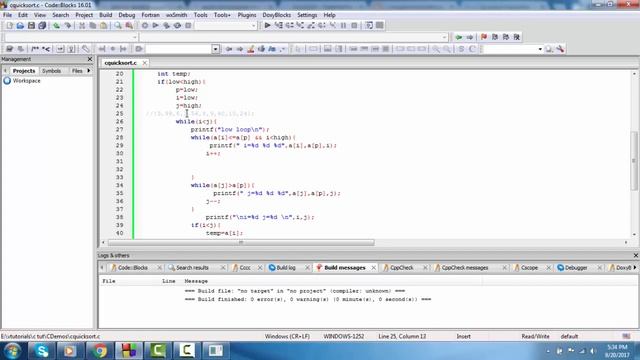The height and width of the screenshot is (360, 640).
Task: Click the editor vertical scrollbar thumb
Action: click(634, 160)
